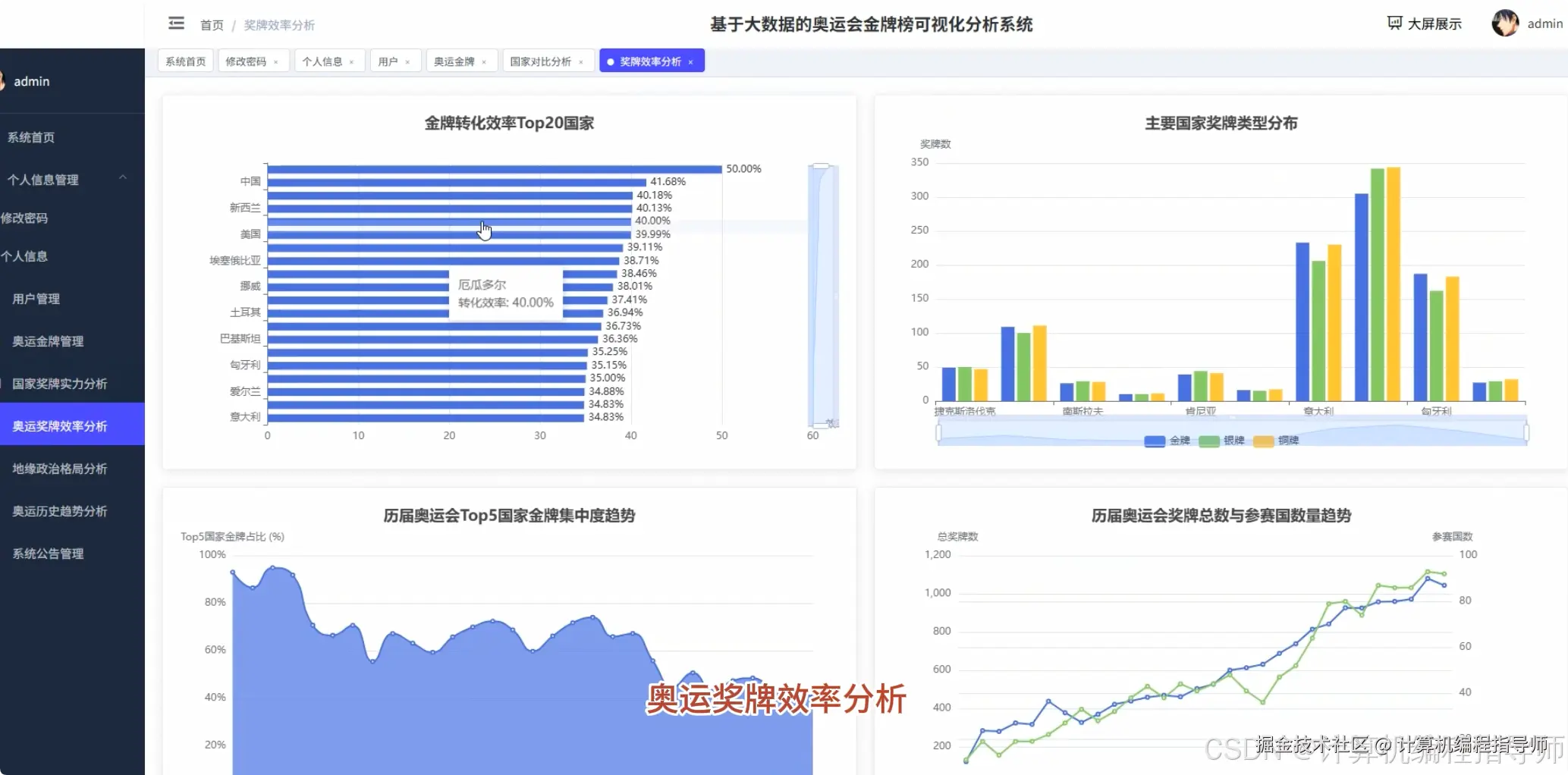This screenshot has height=775, width=1568.
Task: Toggle the 金牌 legend series
Action: click(1167, 441)
